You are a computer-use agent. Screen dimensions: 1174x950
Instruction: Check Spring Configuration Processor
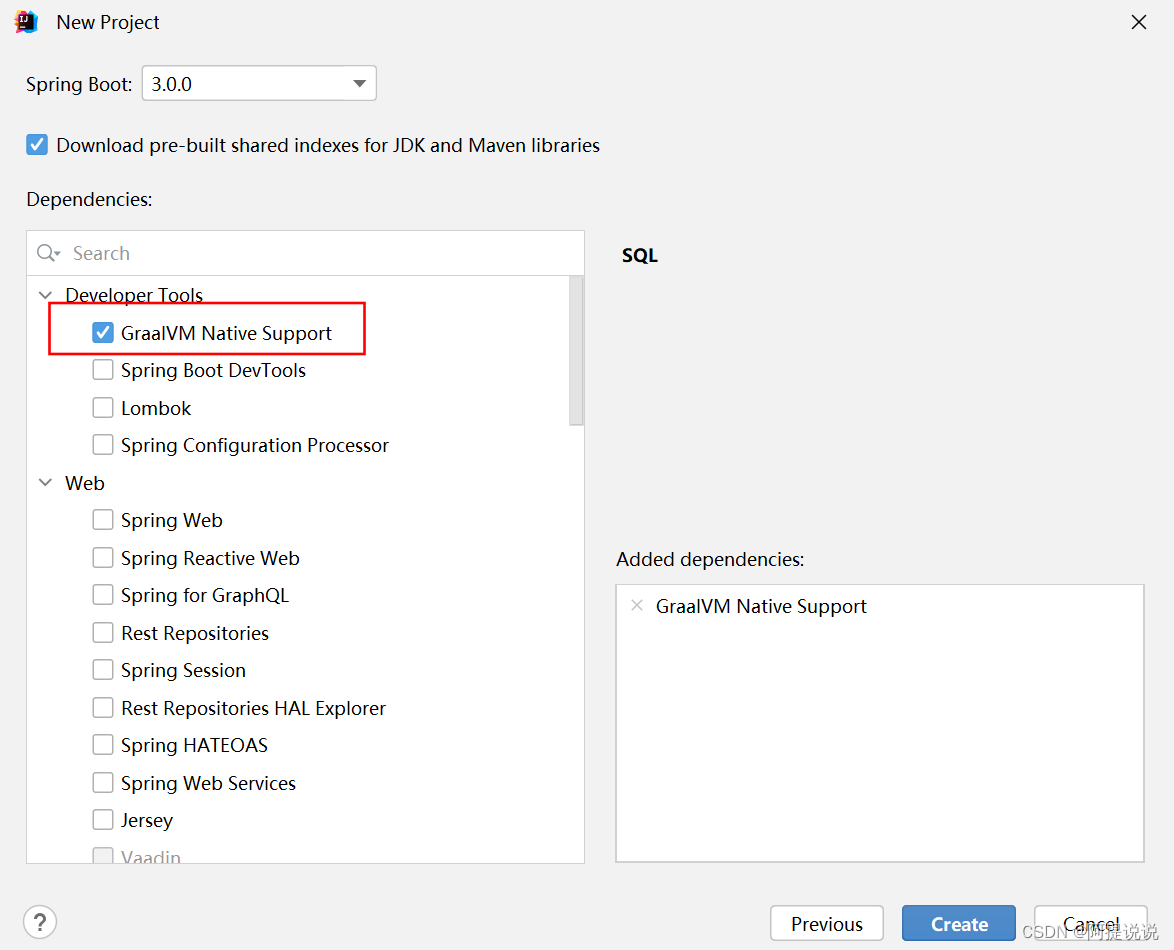[103, 445]
